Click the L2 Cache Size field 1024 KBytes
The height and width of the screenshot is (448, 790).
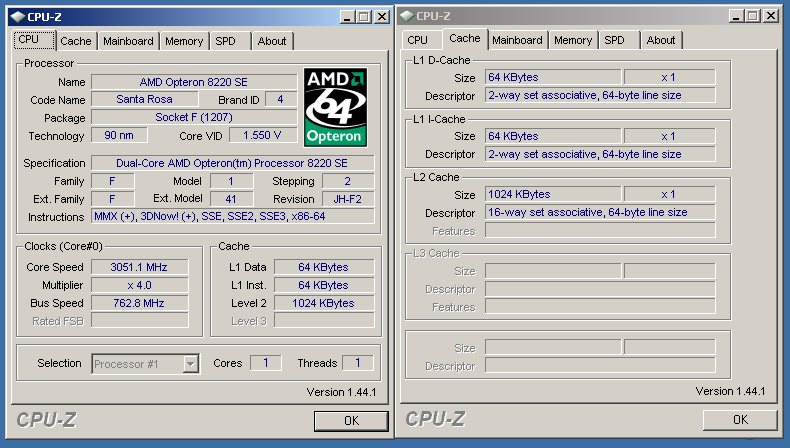553,195
